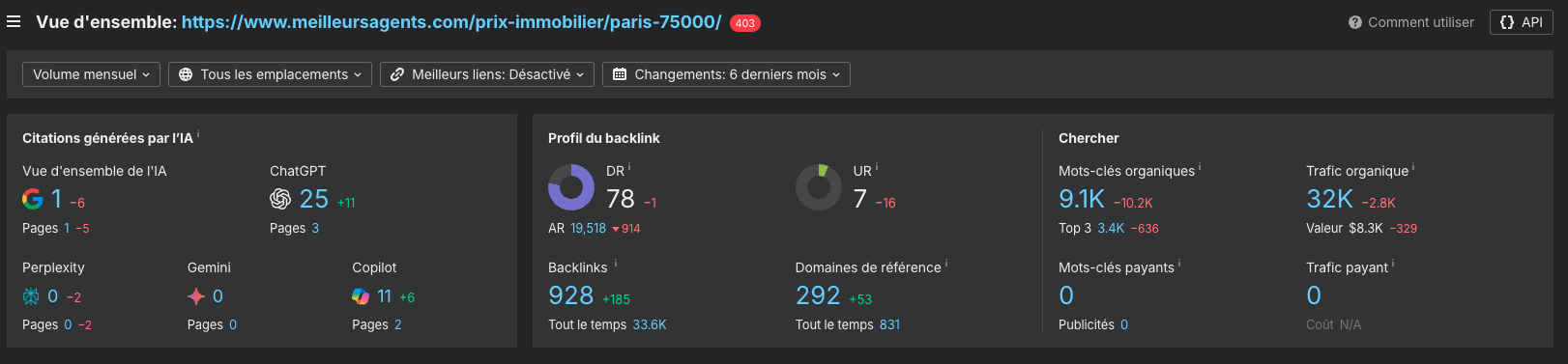Click AR rank value 19,518
1568x364 pixels.
click(588, 229)
